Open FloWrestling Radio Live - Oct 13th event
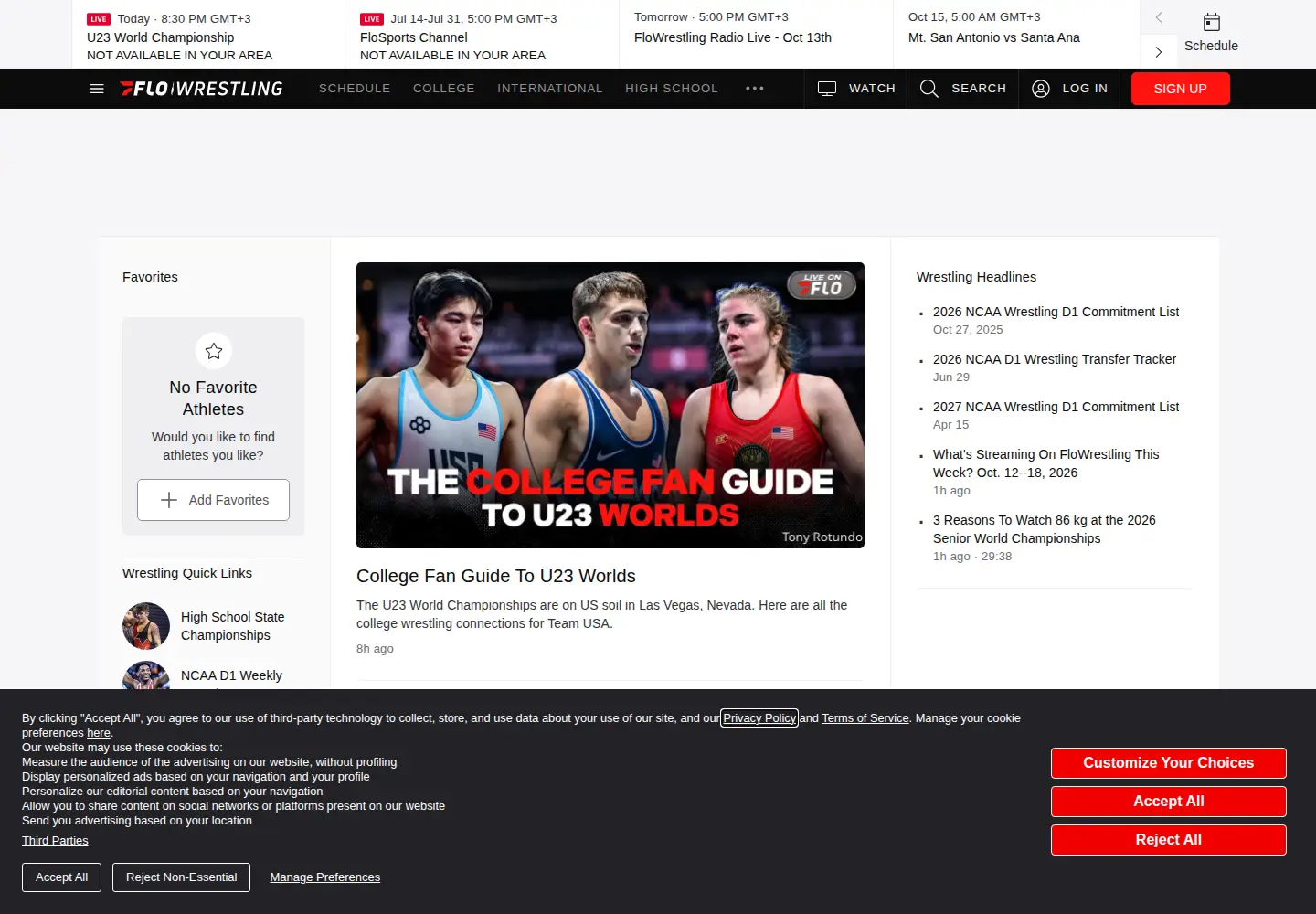1316x914 pixels. [757, 35]
